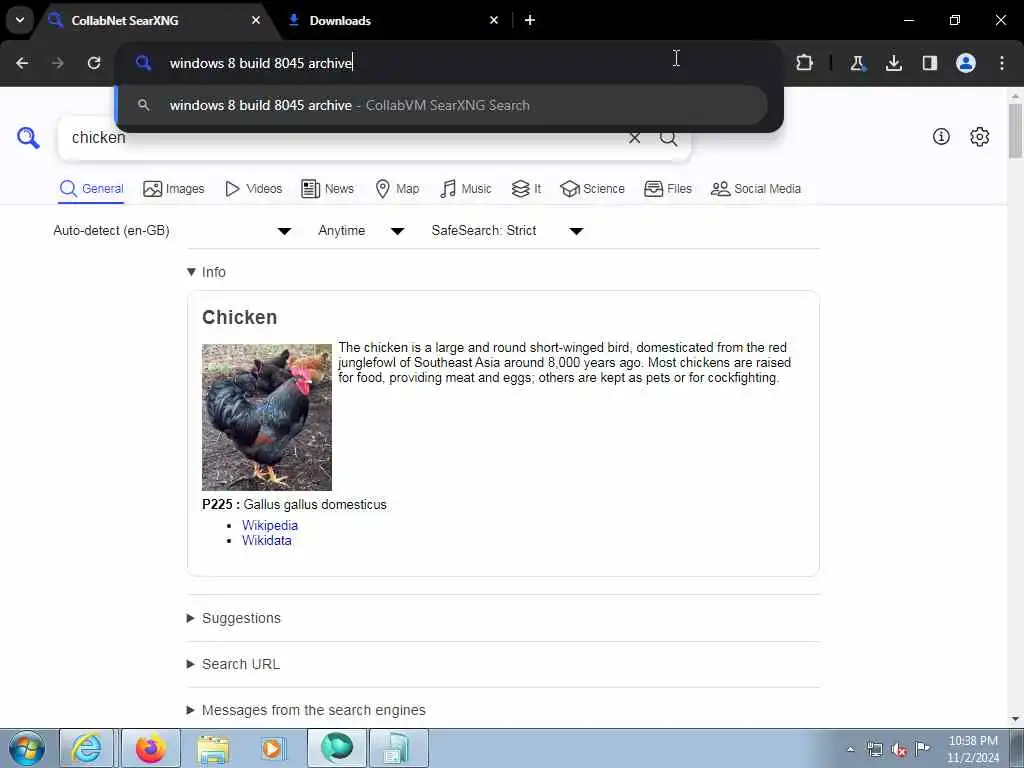Click the page vertical scrollbar thumb
The height and width of the screenshot is (768, 1024).
pyautogui.click(x=1015, y=131)
